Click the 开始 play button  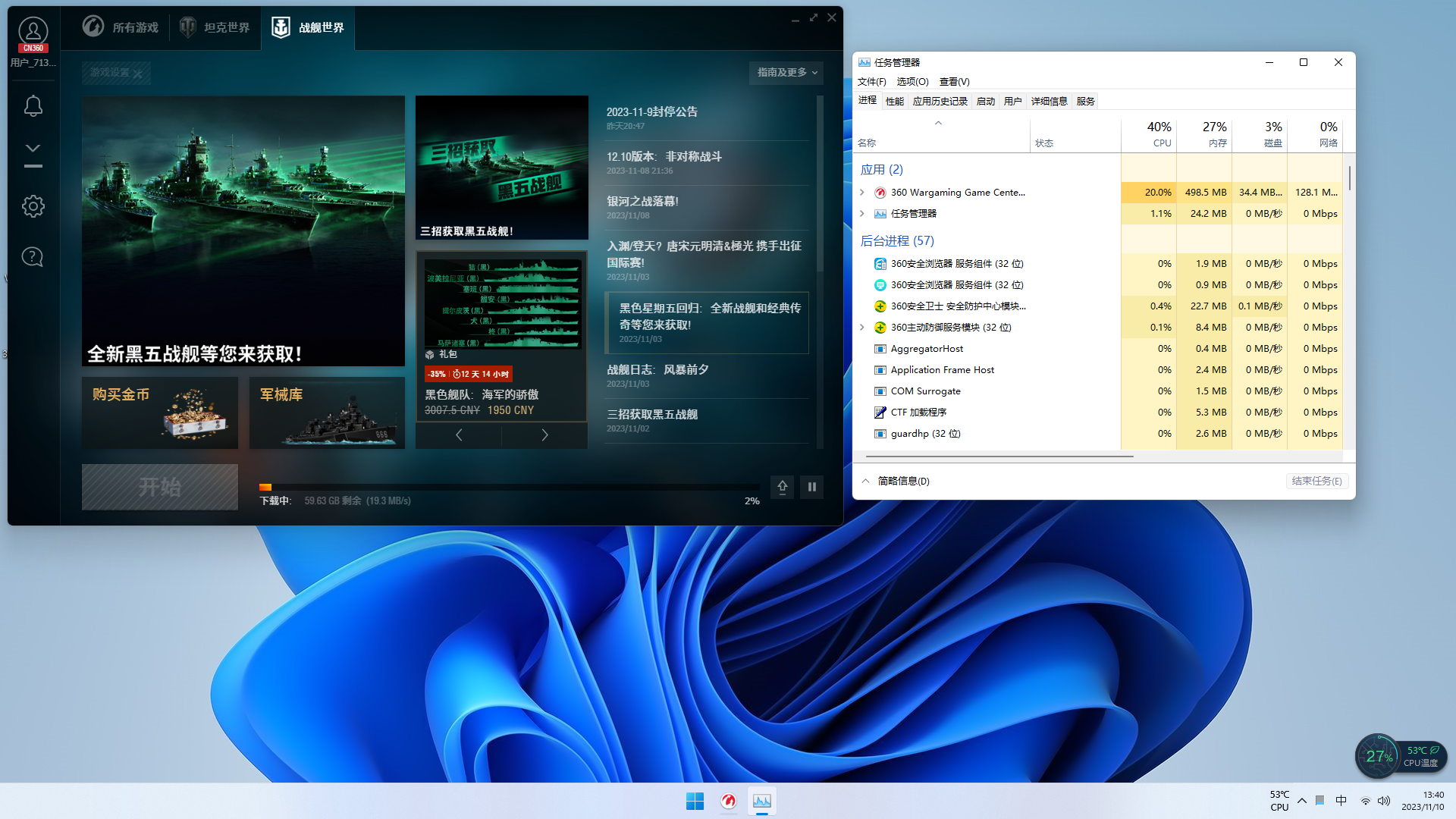pyautogui.click(x=160, y=487)
